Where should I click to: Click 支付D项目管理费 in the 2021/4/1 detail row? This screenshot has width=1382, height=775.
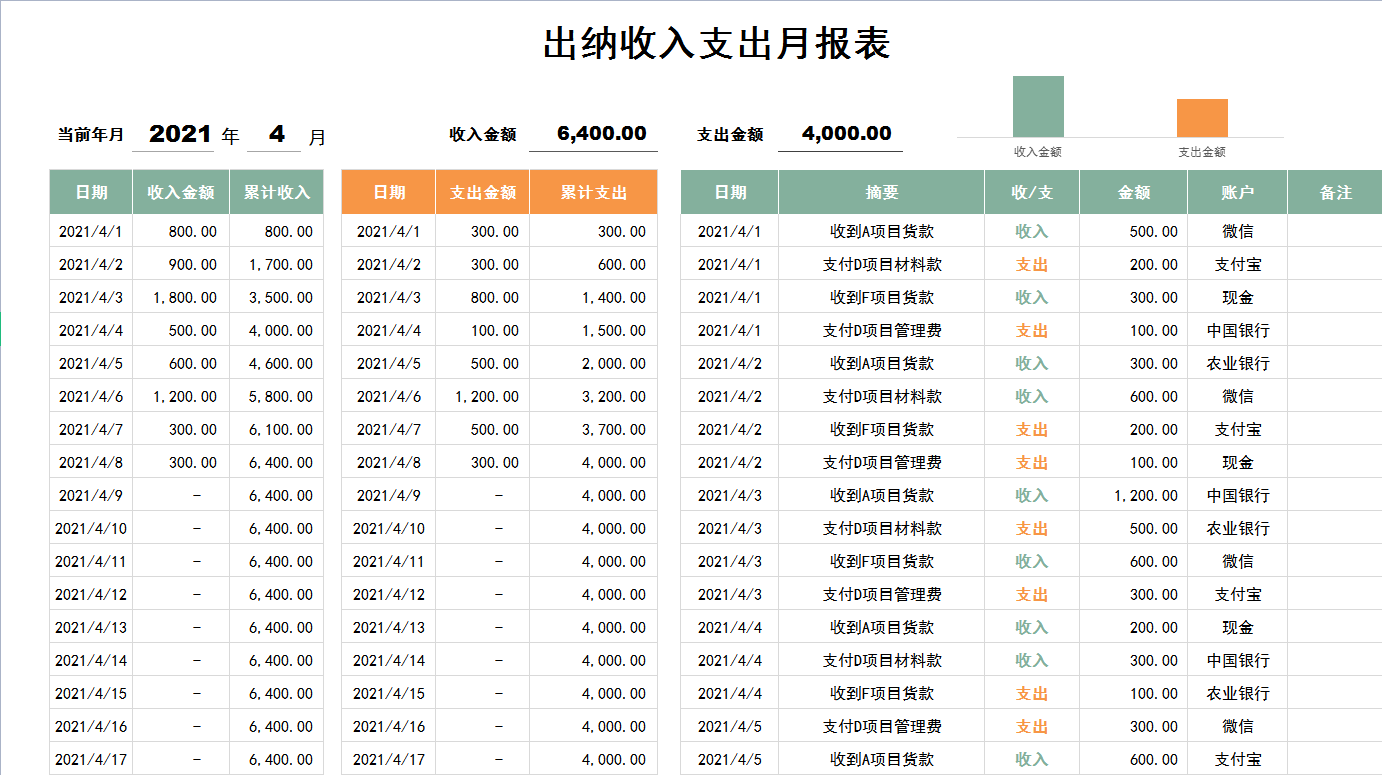click(x=882, y=331)
